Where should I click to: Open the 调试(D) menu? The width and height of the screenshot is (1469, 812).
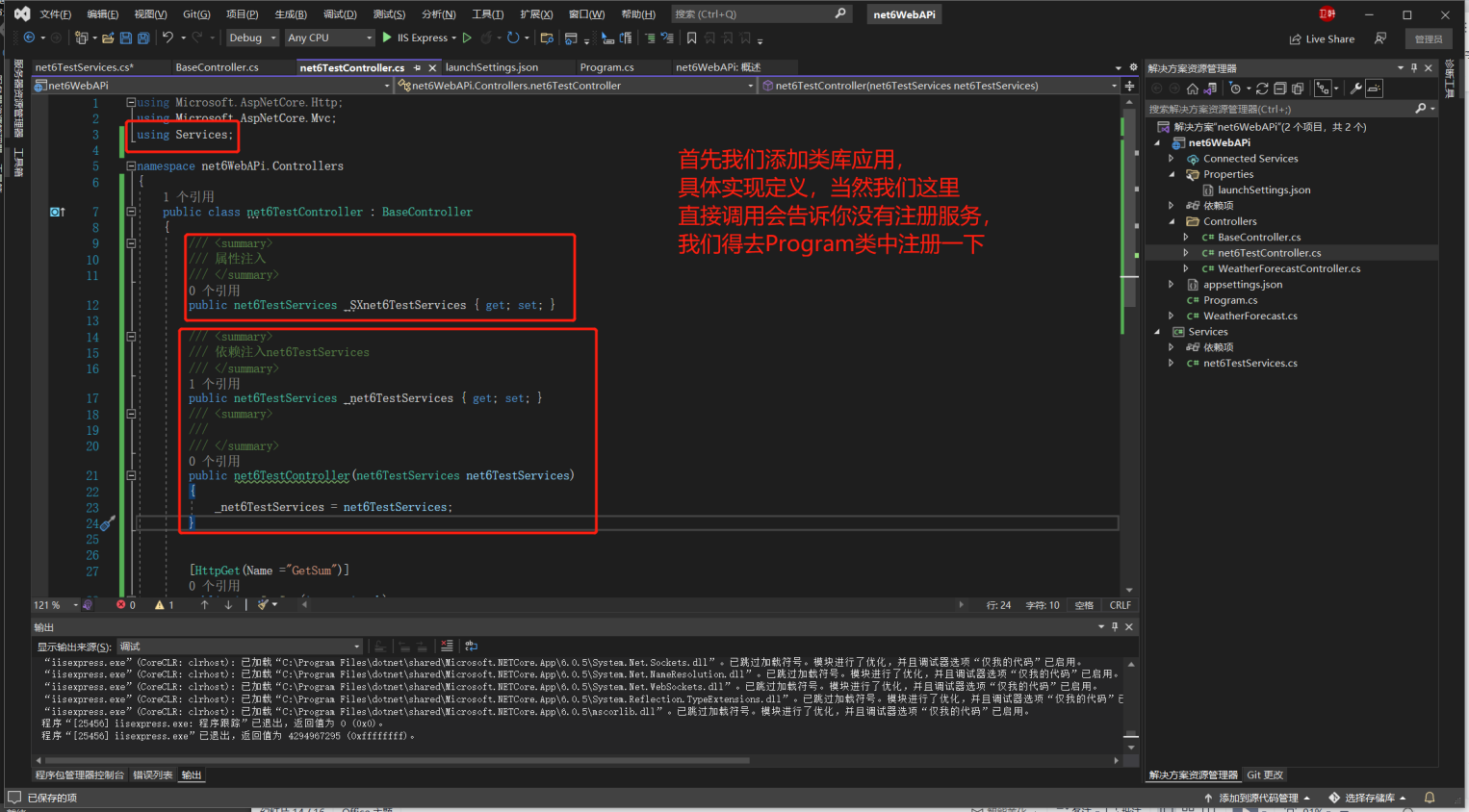[x=340, y=14]
